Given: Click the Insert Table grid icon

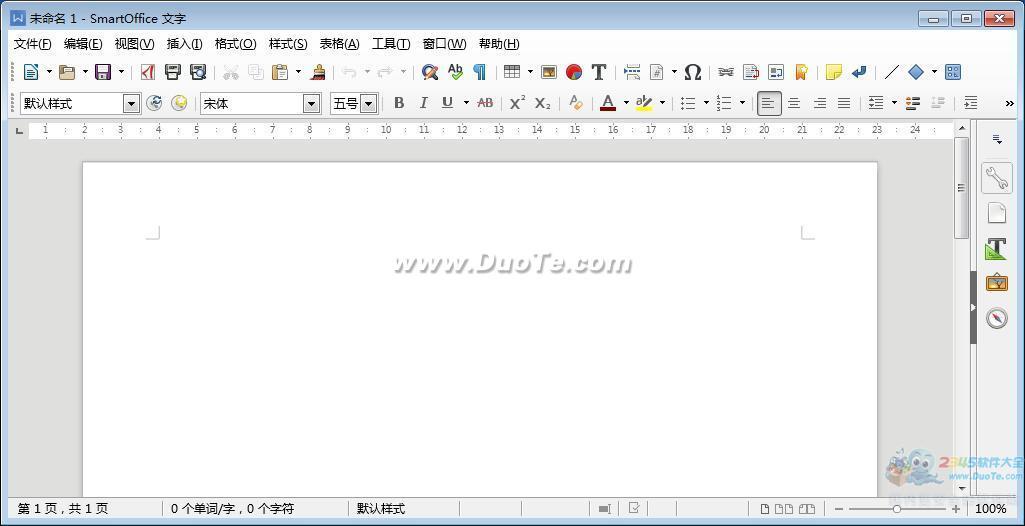Looking at the screenshot, I should tap(512, 72).
